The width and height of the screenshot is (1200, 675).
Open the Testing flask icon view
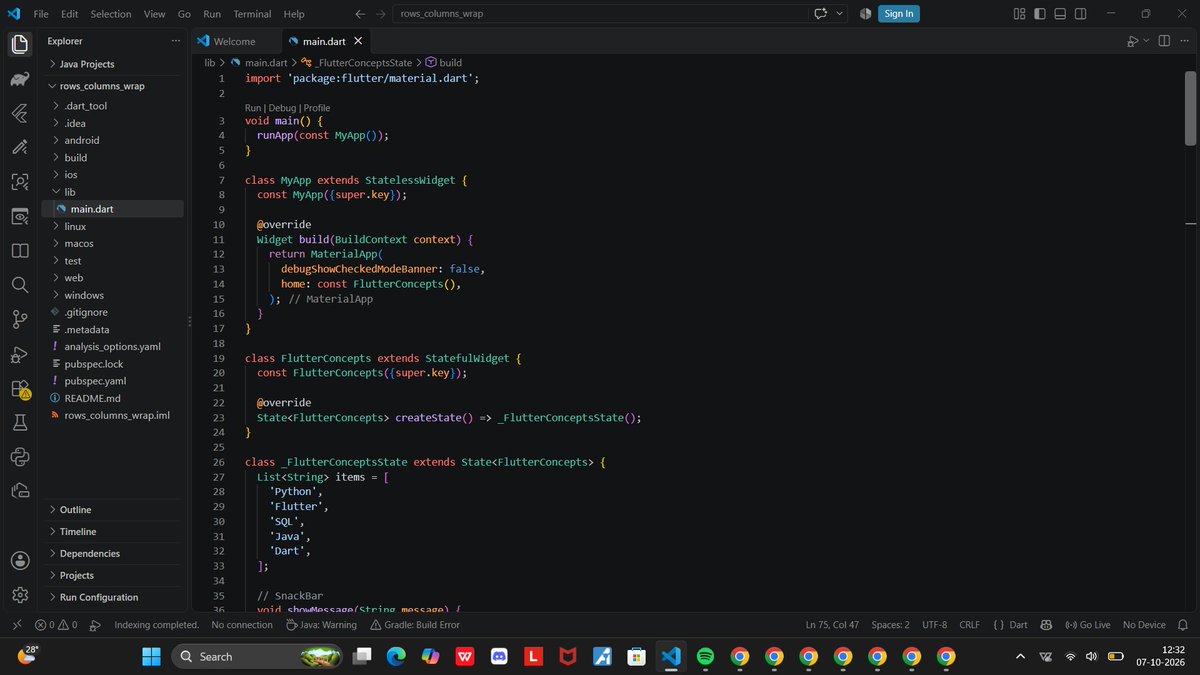pos(19,423)
